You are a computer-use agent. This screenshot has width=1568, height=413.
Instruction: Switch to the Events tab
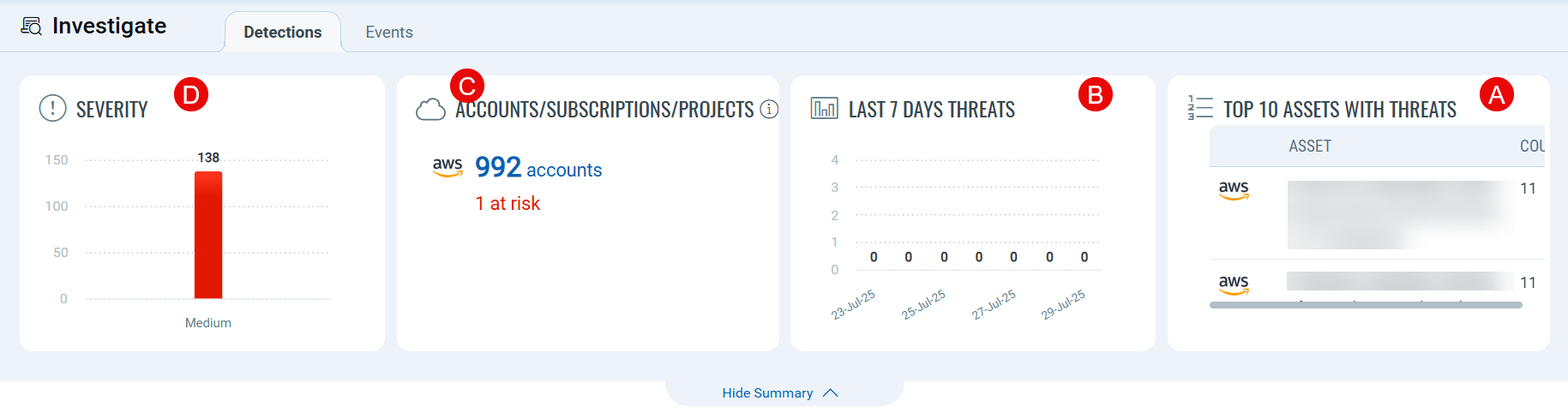(388, 33)
